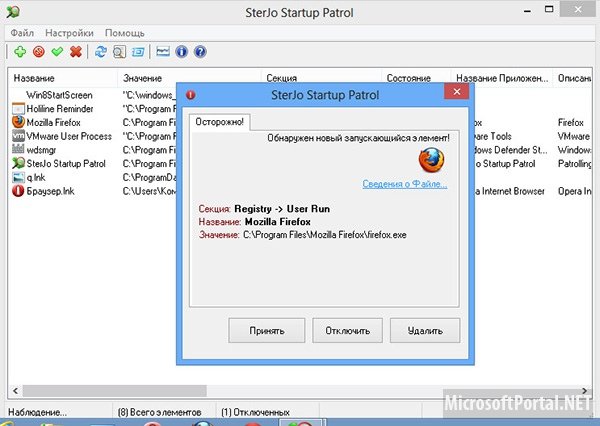Open the Настройки menu
Screen dimensions: 600x426
pyautogui.click(x=69, y=33)
